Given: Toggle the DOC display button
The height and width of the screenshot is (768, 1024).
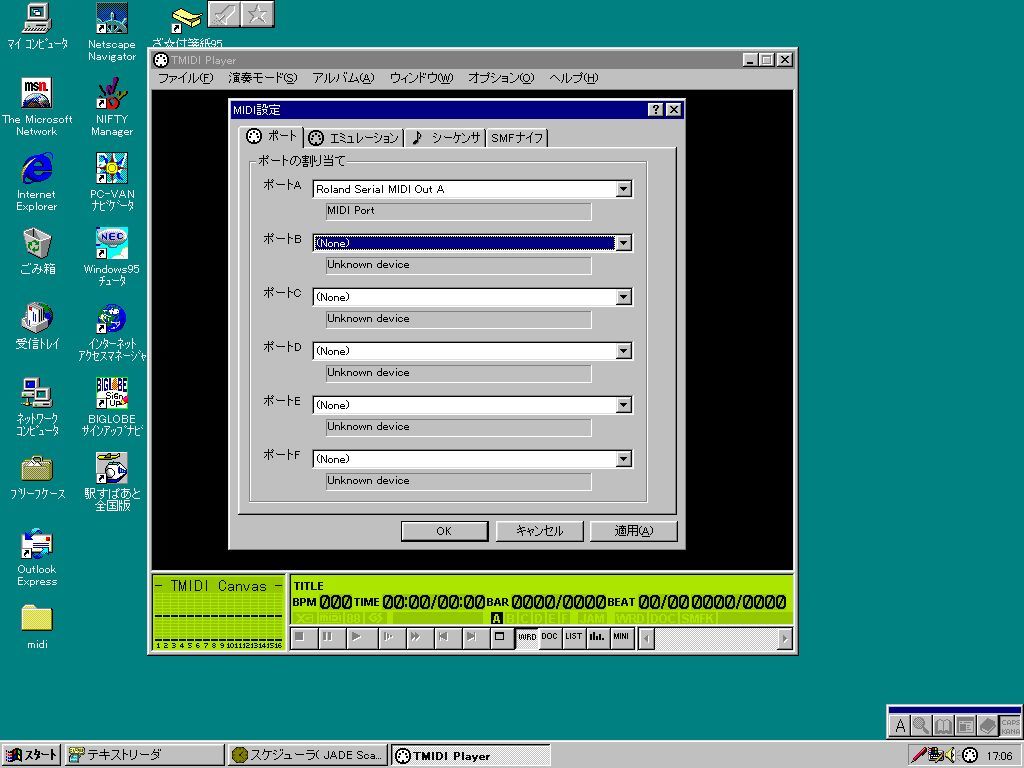Looking at the screenshot, I should pyautogui.click(x=550, y=637).
